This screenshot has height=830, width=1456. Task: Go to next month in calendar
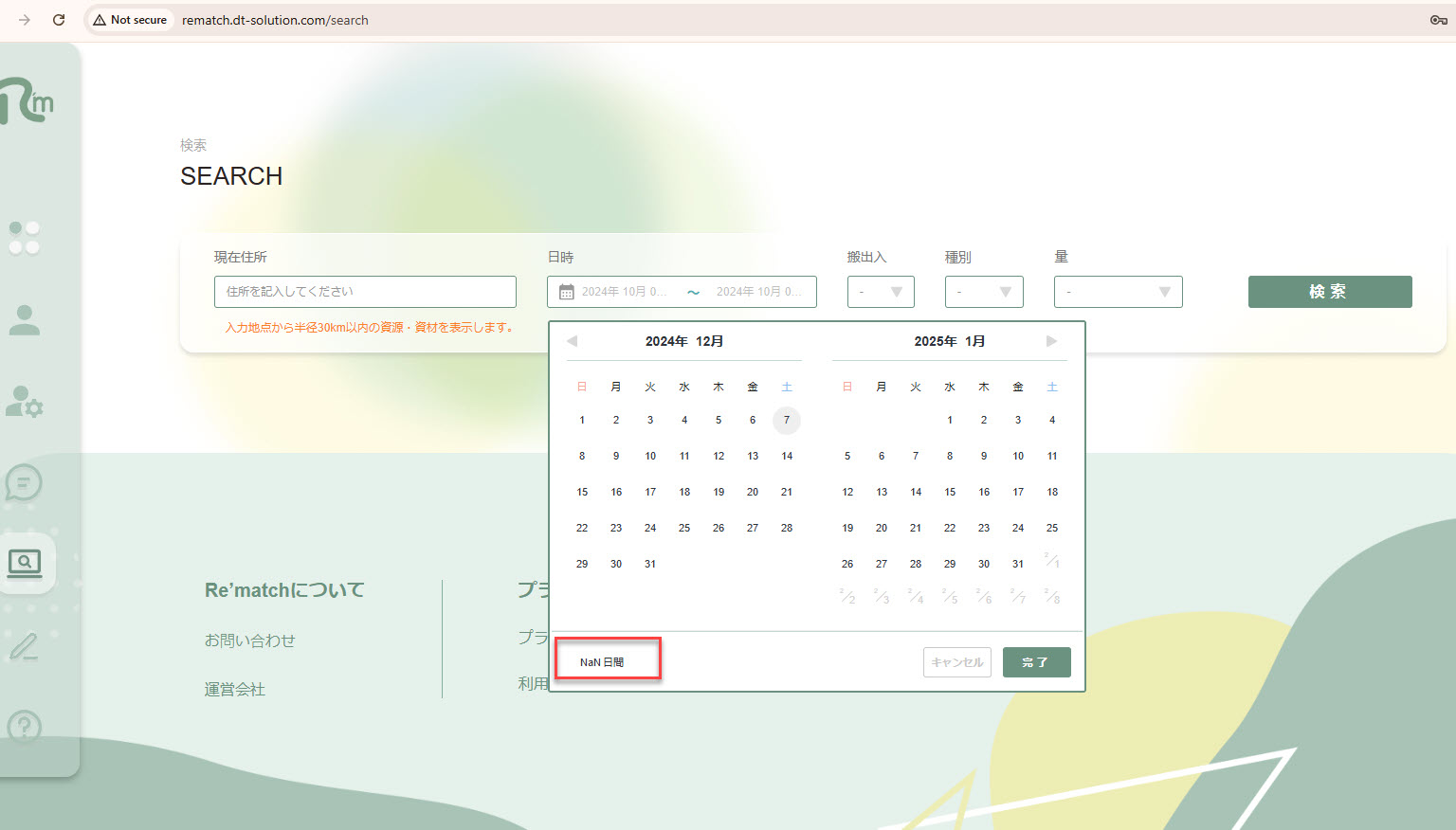pyautogui.click(x=1051, y=341)
